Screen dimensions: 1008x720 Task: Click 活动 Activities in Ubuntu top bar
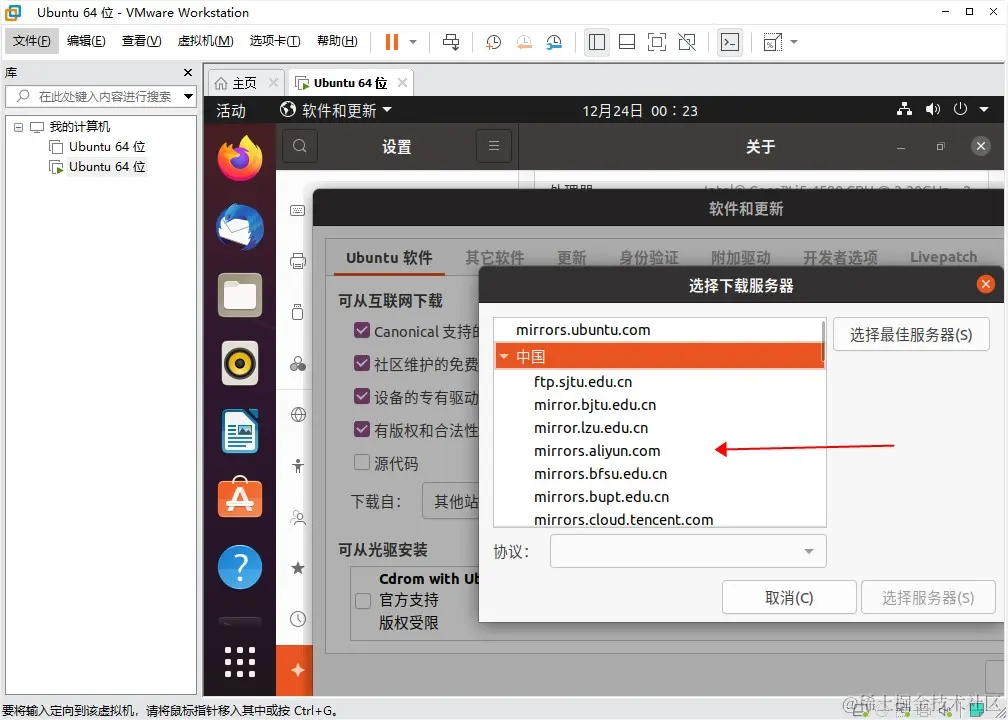pyautogui.click(x=230, y=111)
